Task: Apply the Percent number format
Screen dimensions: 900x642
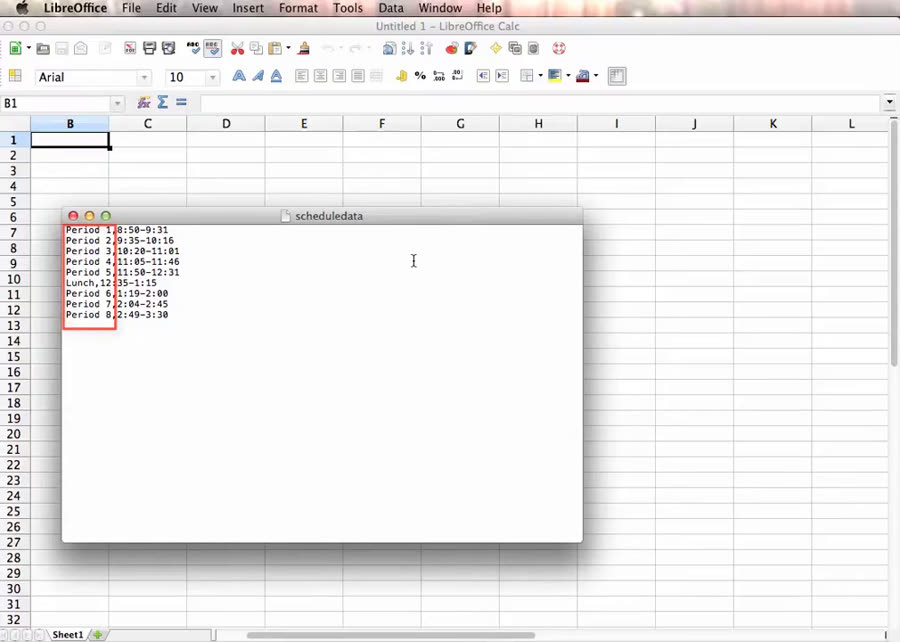Action: coord(420,76)
